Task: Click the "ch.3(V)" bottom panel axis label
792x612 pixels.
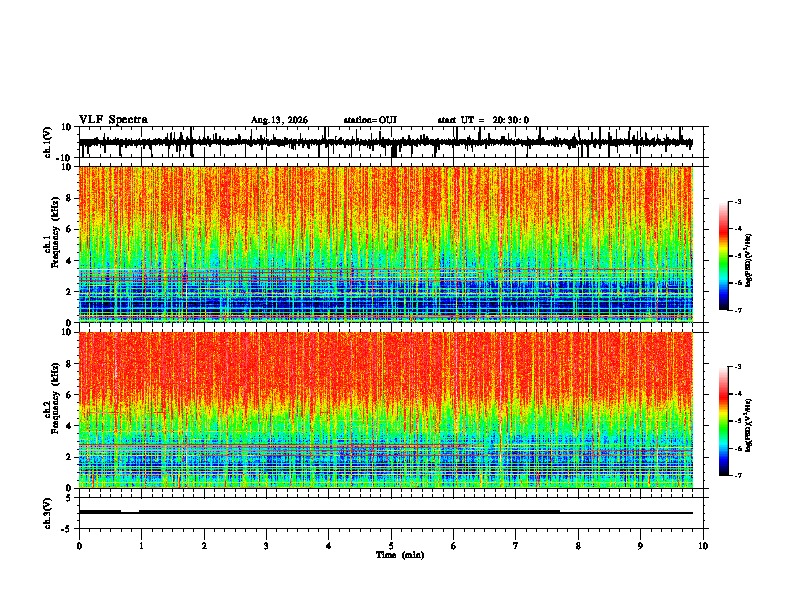Action: coord(48,513)
